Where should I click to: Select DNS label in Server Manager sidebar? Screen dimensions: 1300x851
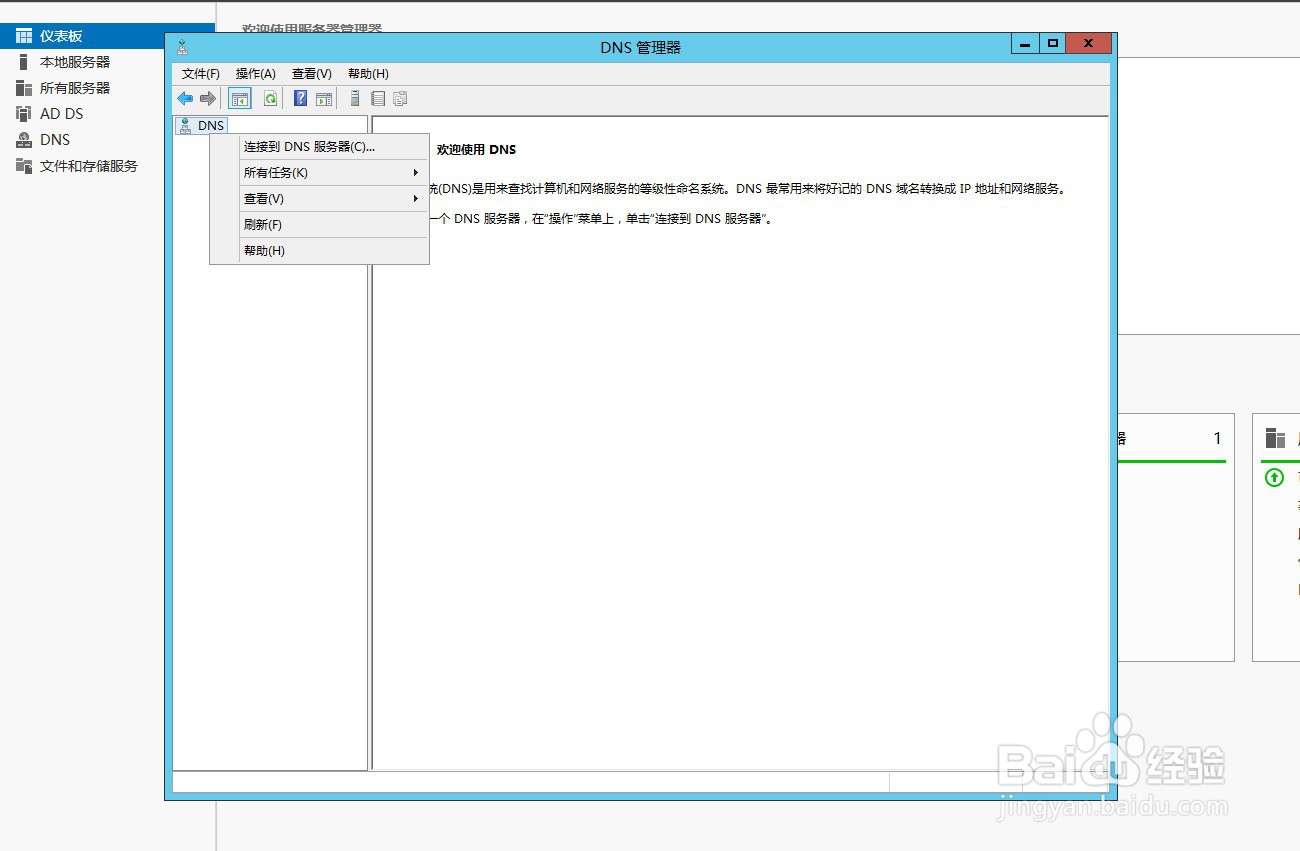55,140
